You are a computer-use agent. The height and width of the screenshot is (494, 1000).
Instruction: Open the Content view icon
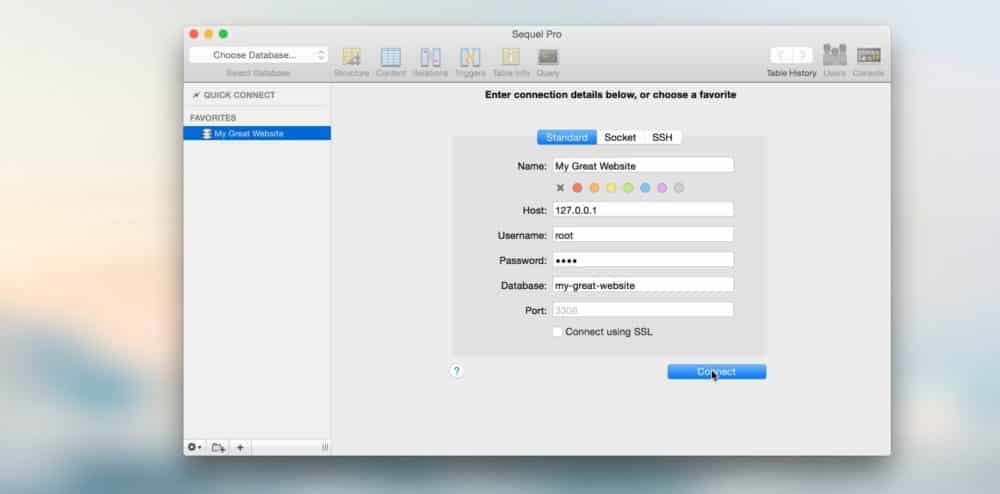[391, 57]
